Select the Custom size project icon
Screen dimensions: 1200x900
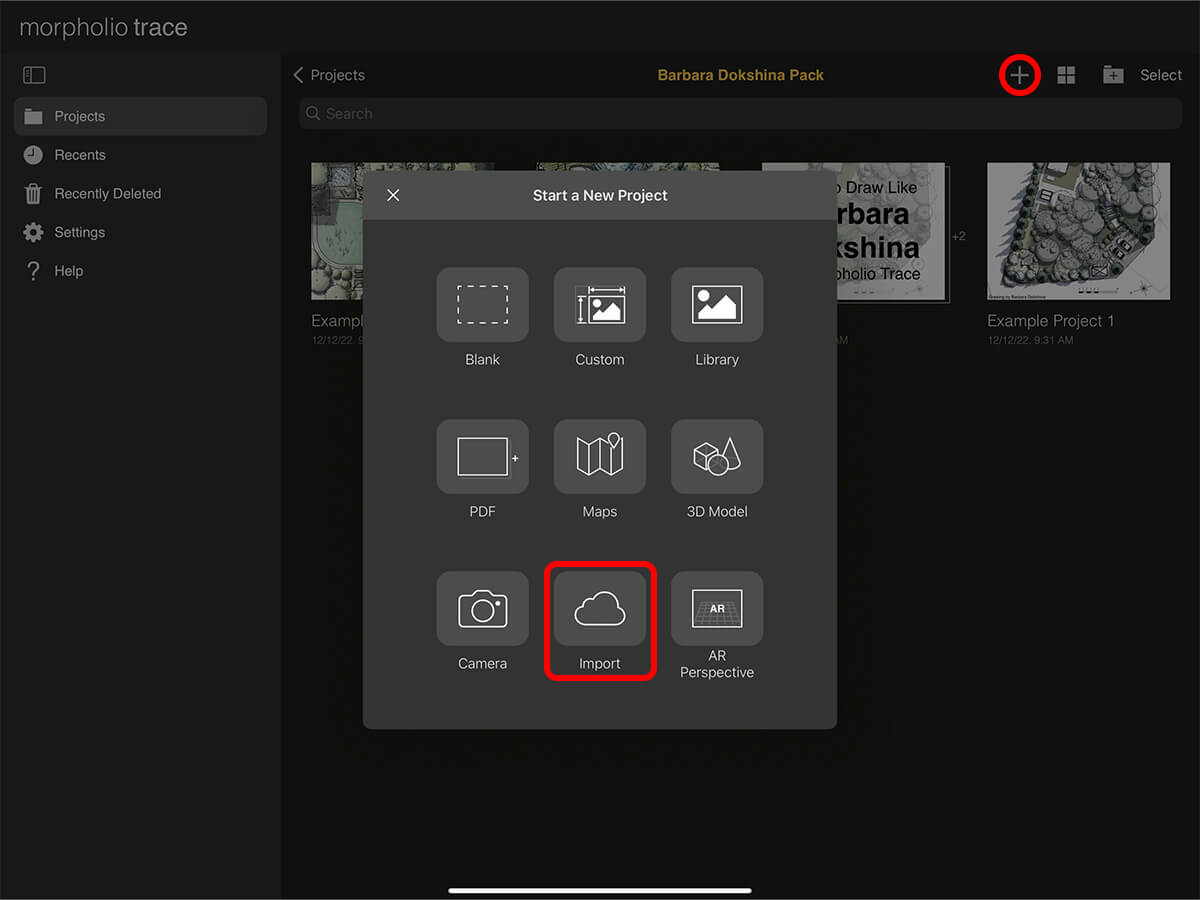pyautogui.click(x=600, y=305)
